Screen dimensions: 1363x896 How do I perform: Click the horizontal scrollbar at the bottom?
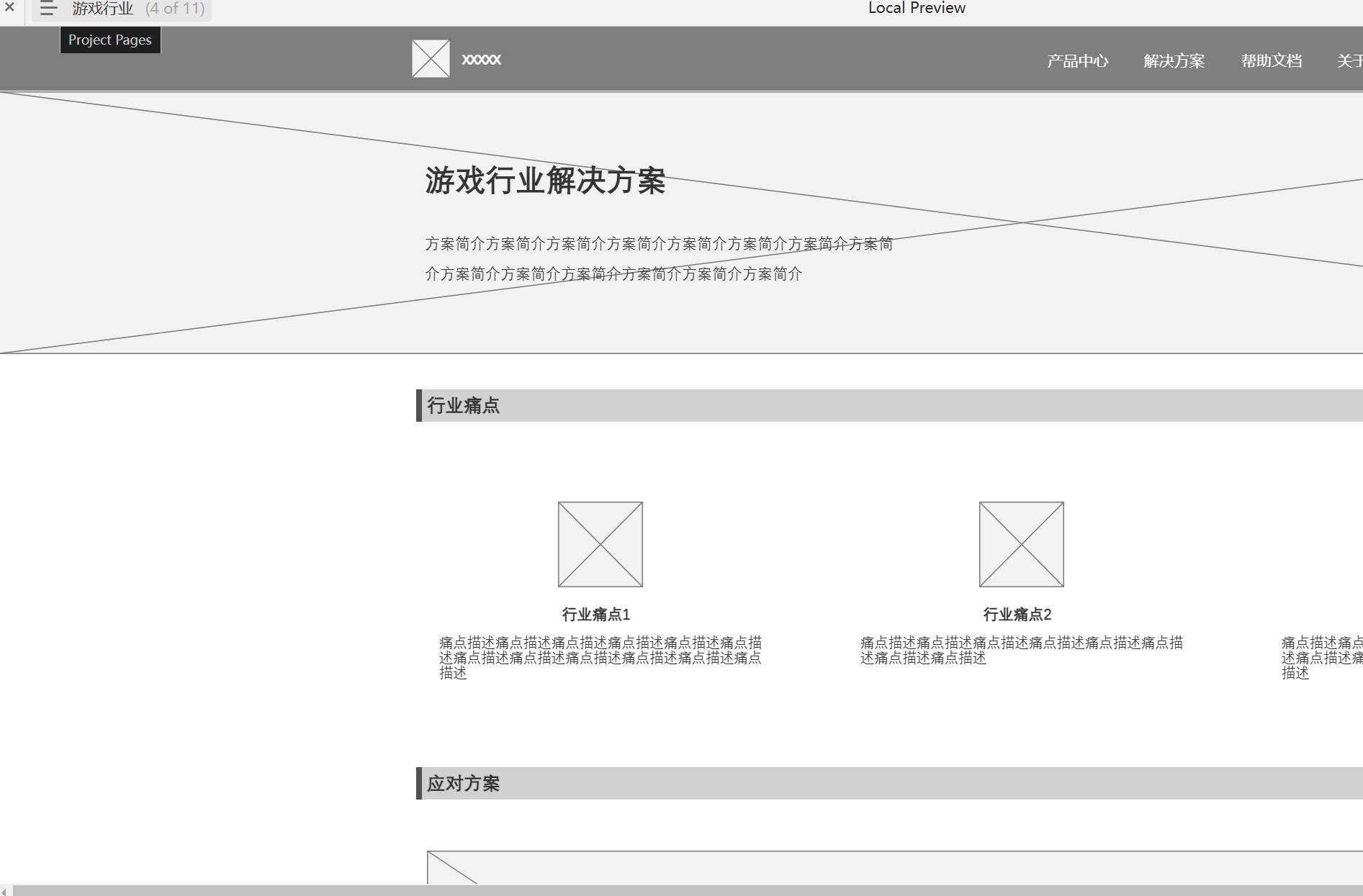[x=688, y=891]
